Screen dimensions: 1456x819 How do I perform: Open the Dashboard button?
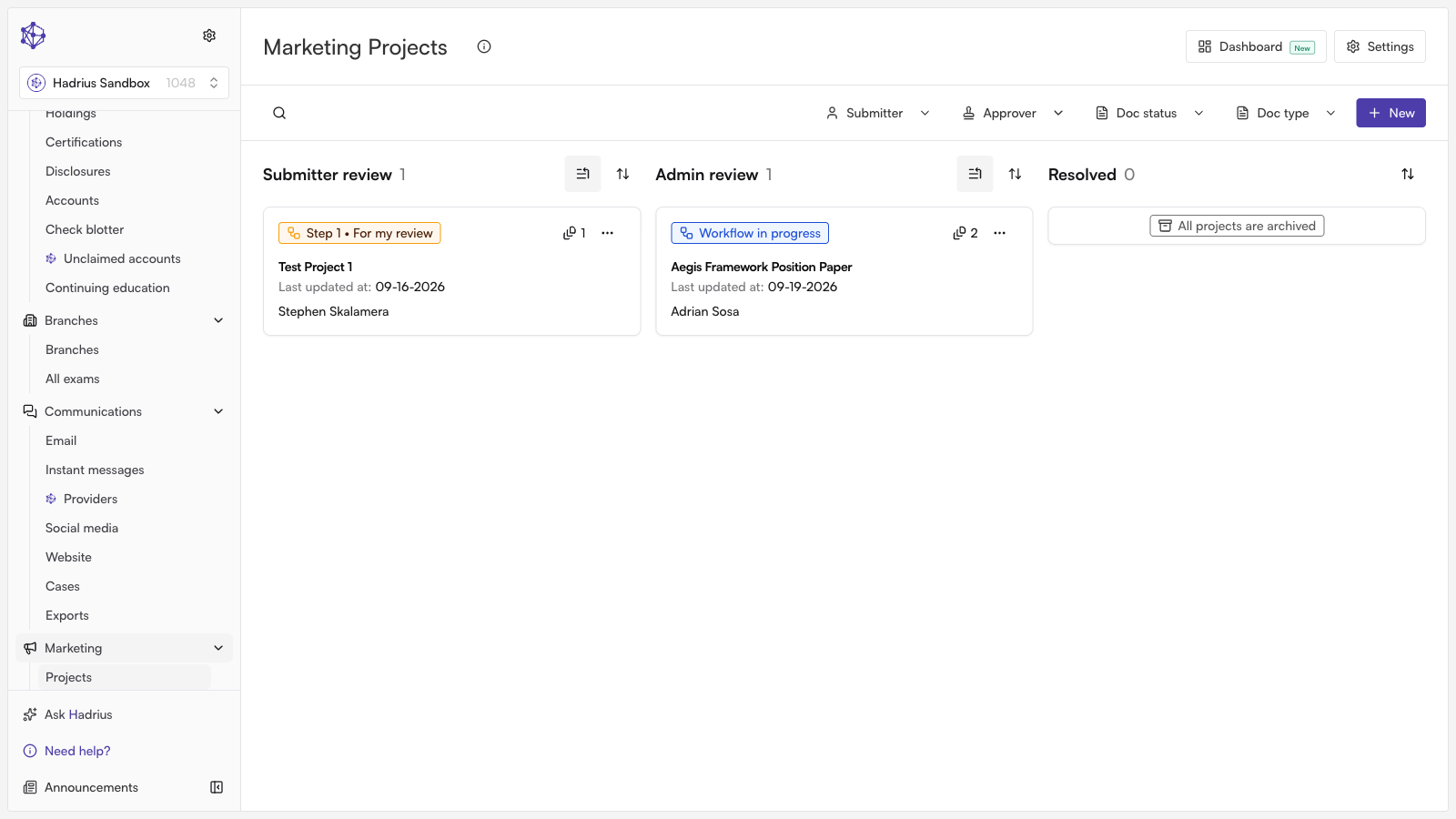[x=1256, y=46]
